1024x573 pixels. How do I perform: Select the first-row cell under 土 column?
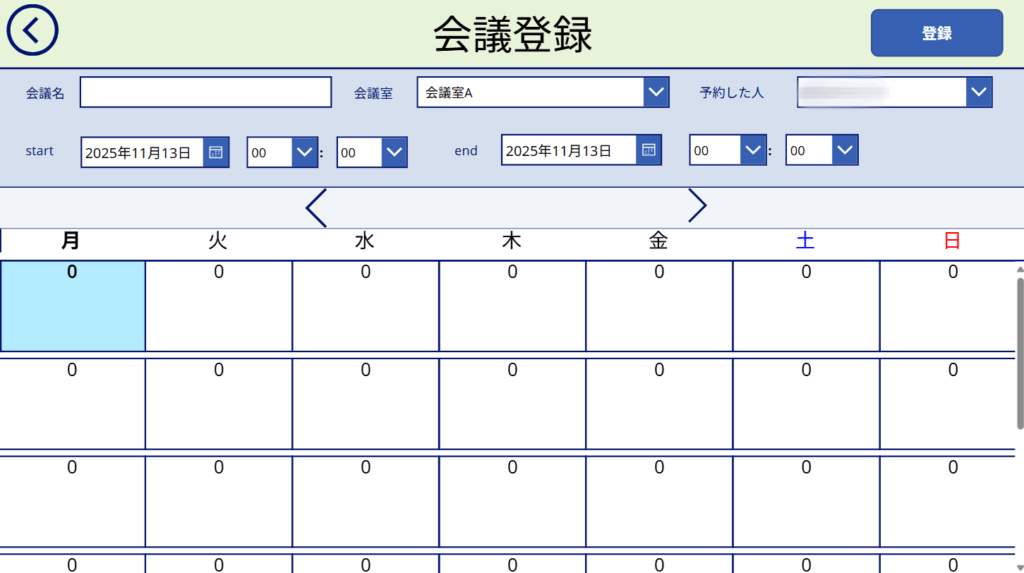point(806,306)
